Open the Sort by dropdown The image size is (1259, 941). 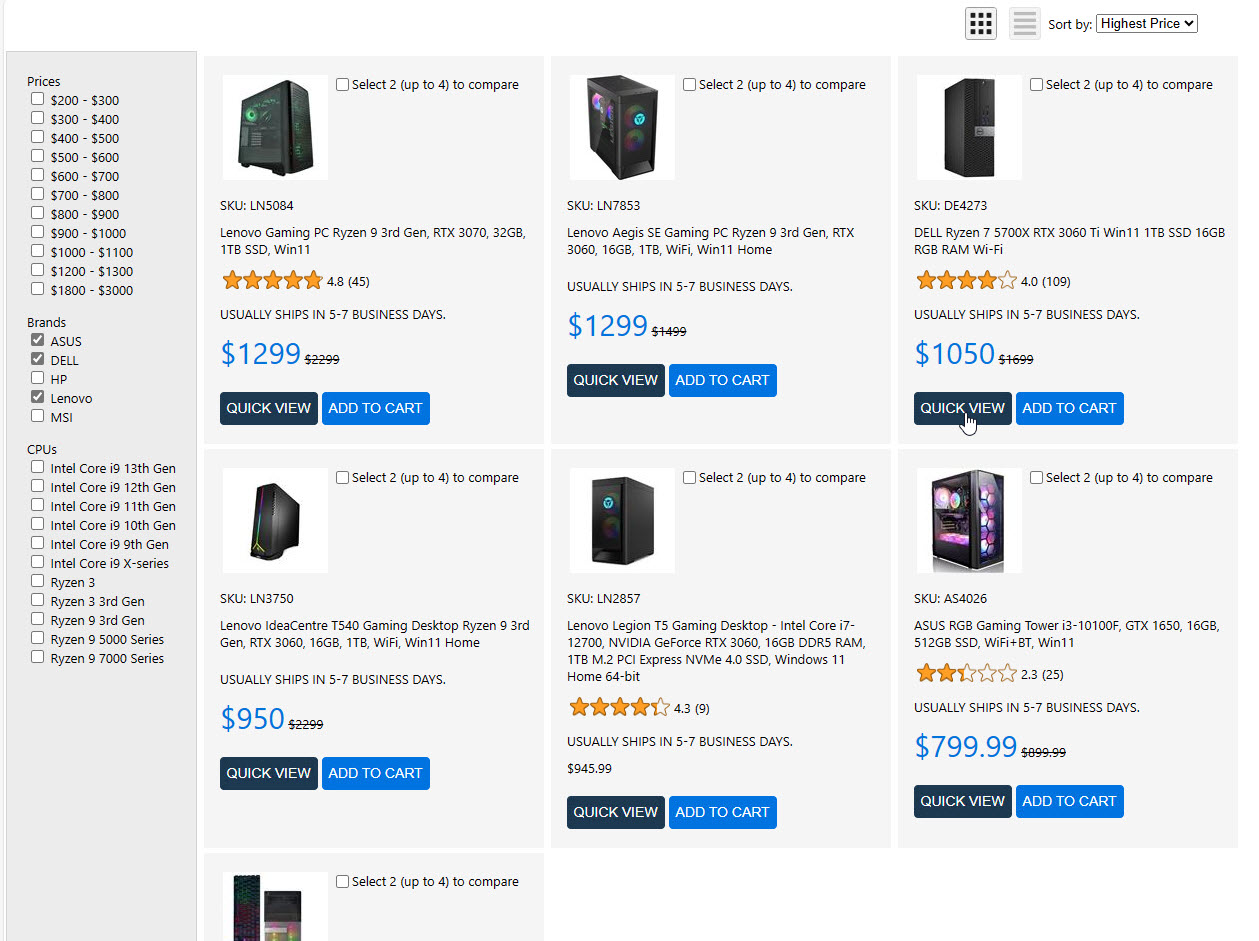tap(1146, 23)
